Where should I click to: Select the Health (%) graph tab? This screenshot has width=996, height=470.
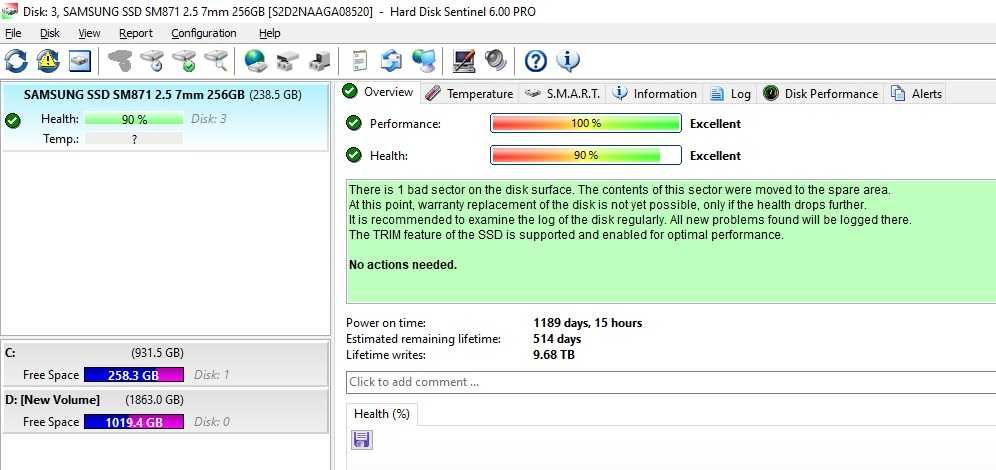click(382, 414)
